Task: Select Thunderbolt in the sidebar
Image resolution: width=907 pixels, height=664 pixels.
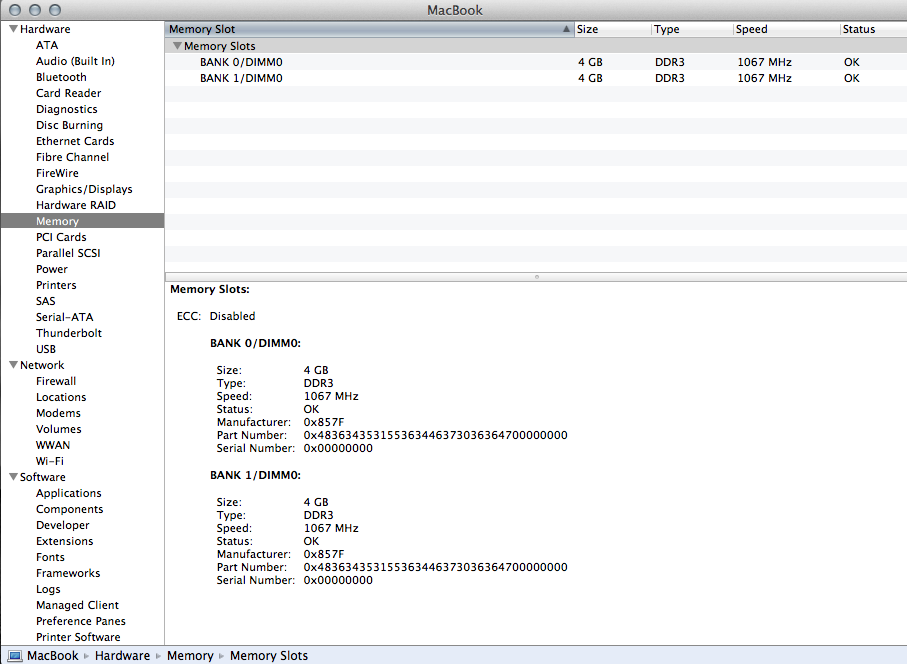Action: pyautogui.click(x=69, y=333)
